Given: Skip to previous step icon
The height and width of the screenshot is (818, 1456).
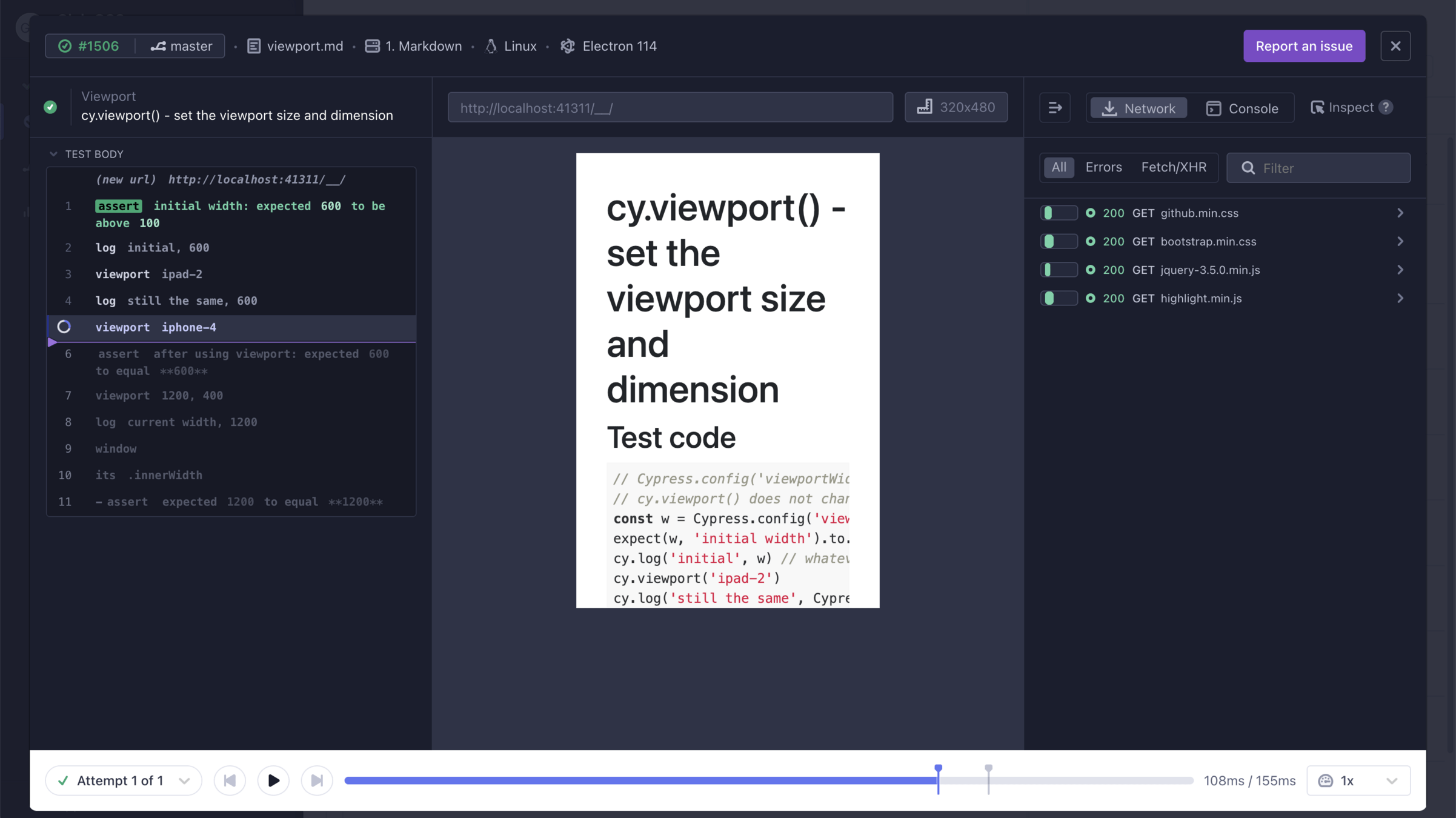Looking at the screenshot, I should point(230,780).
